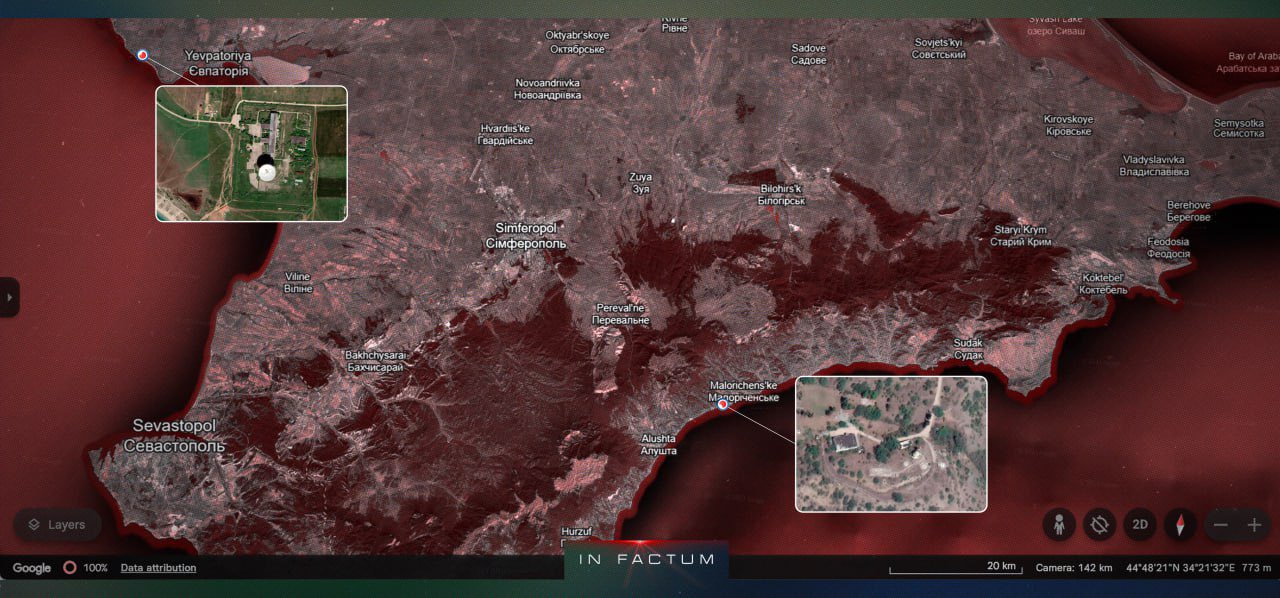Click the Semysotka map label
Screen dimensions: 1280x598
[1239, 128]
